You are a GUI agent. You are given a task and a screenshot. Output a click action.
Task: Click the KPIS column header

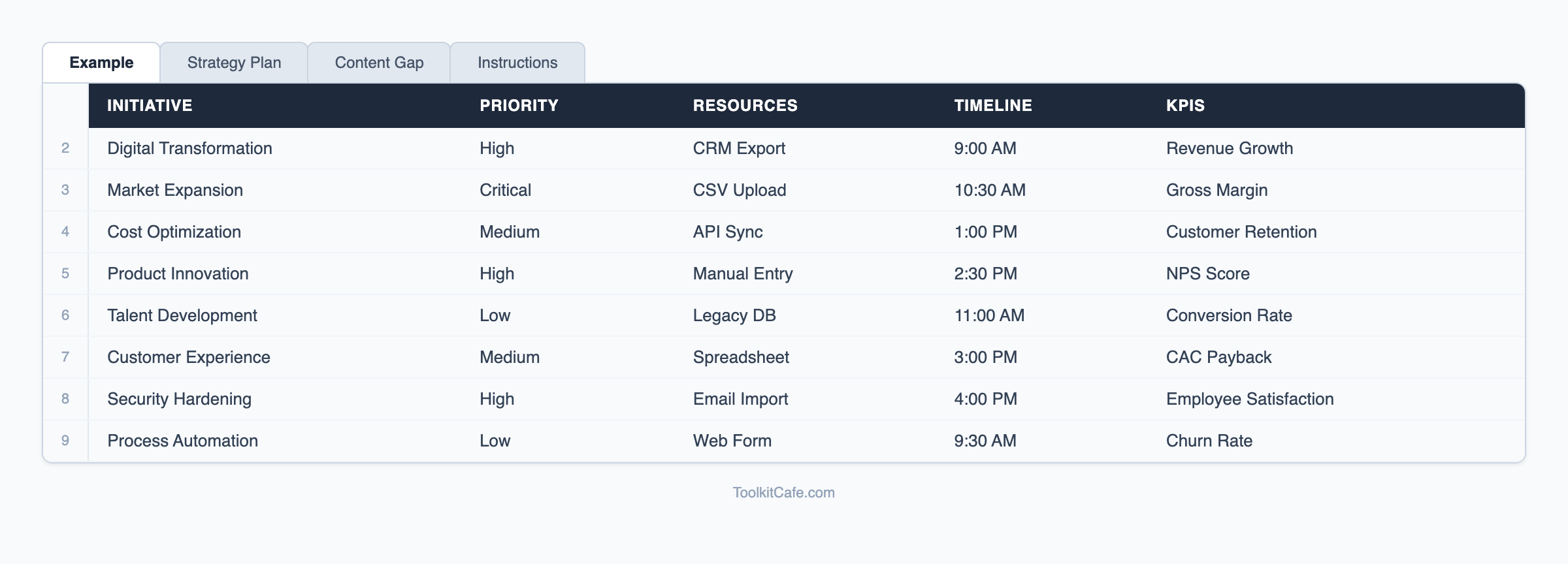click(1185, 106)
